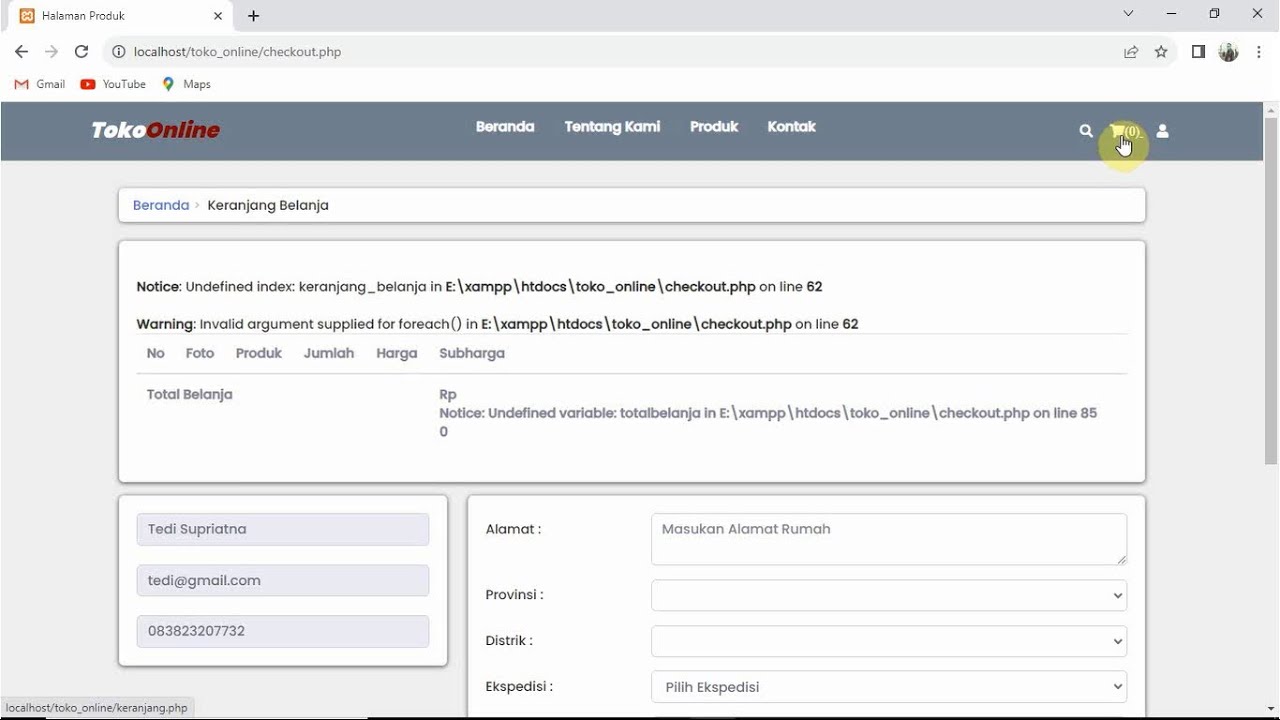Viewport: 1280px width, 720px height.
Task: Toggle the browser side panel icon
Action: coord(1198,52)
